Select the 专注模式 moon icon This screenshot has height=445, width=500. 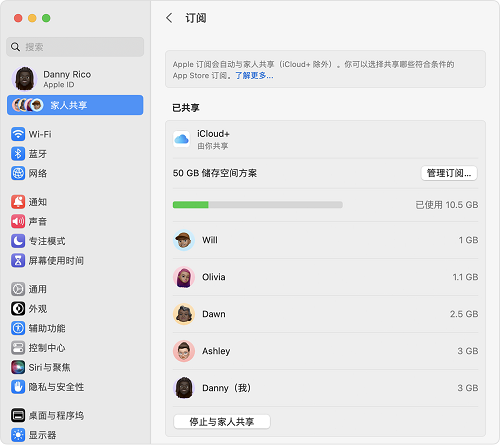(18, 241)
